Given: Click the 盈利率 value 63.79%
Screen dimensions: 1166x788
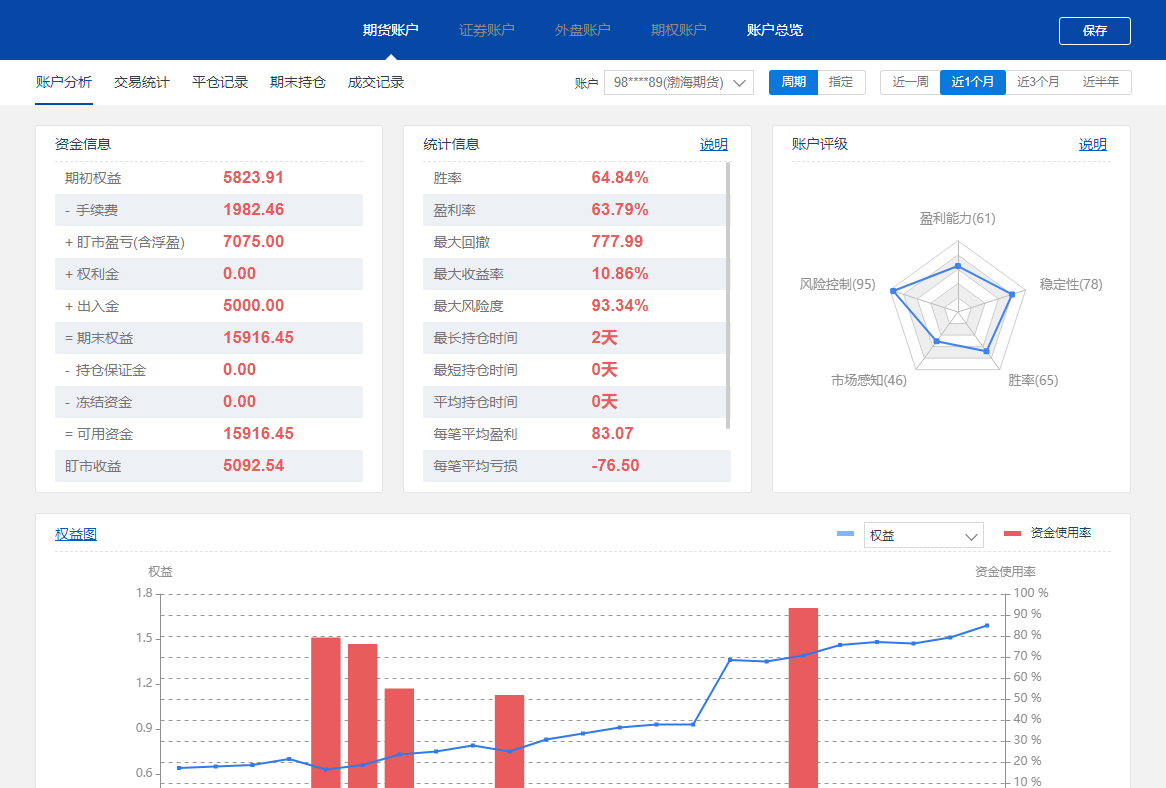Looking at the screenshot, I should (x=620, y=210).
